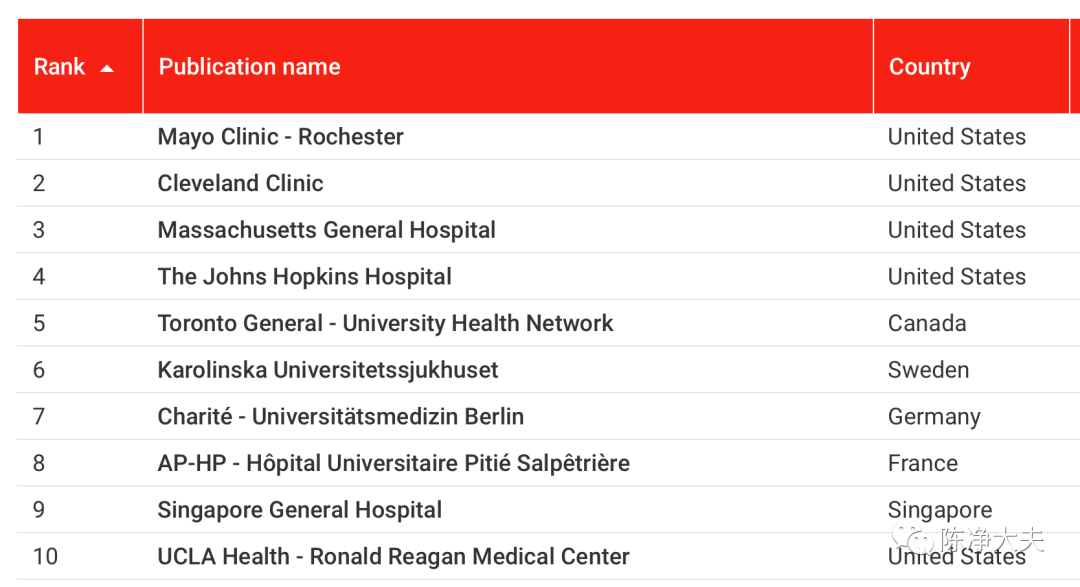Sort by the Publication name column header
1080x587 pixels.
[x=508, y=66]
